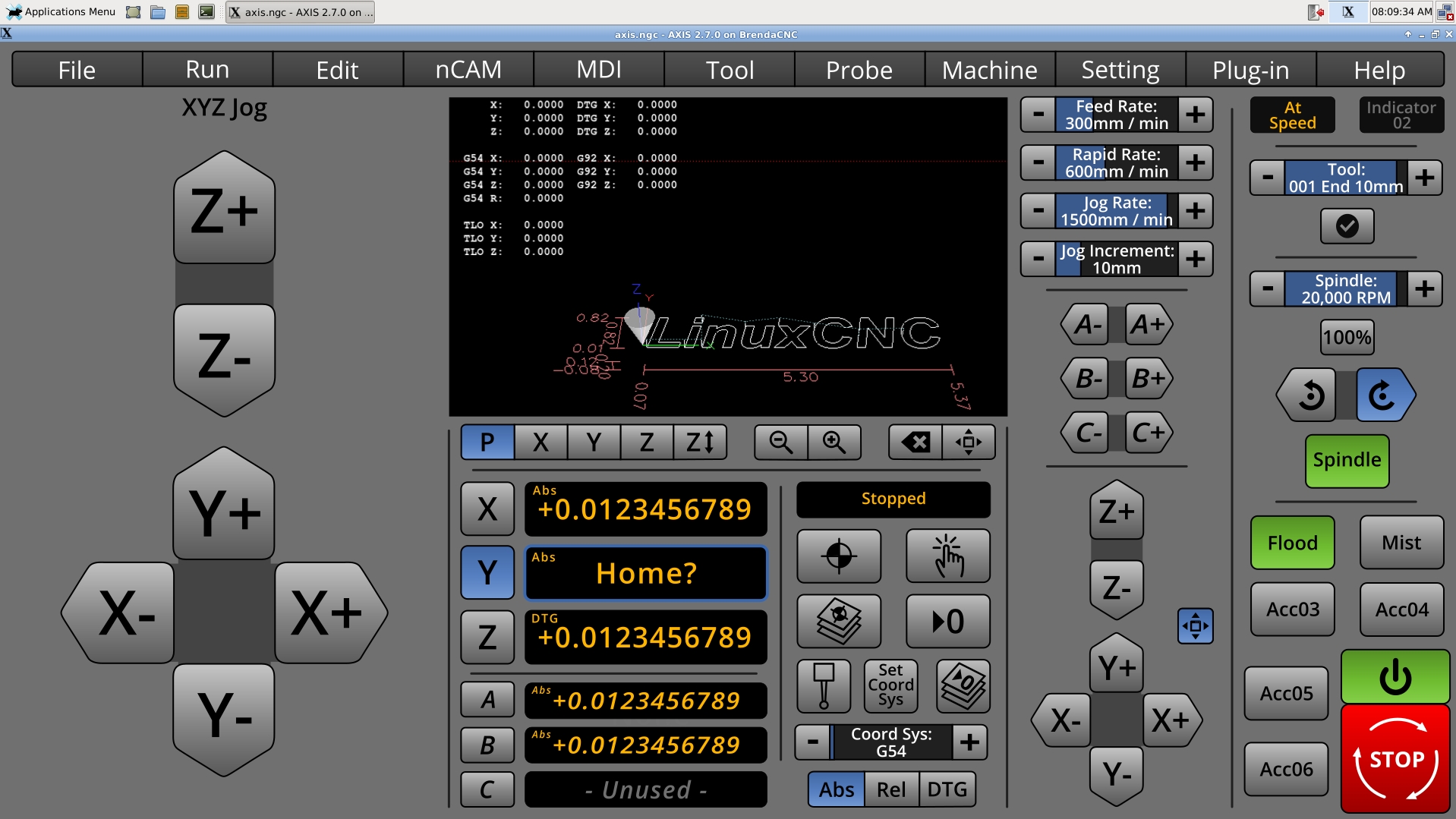The height and width of the screenshot is (819, 1456).
Task: Click the Feed Rate 300mm/min bar
Action: click(1117, 115)
